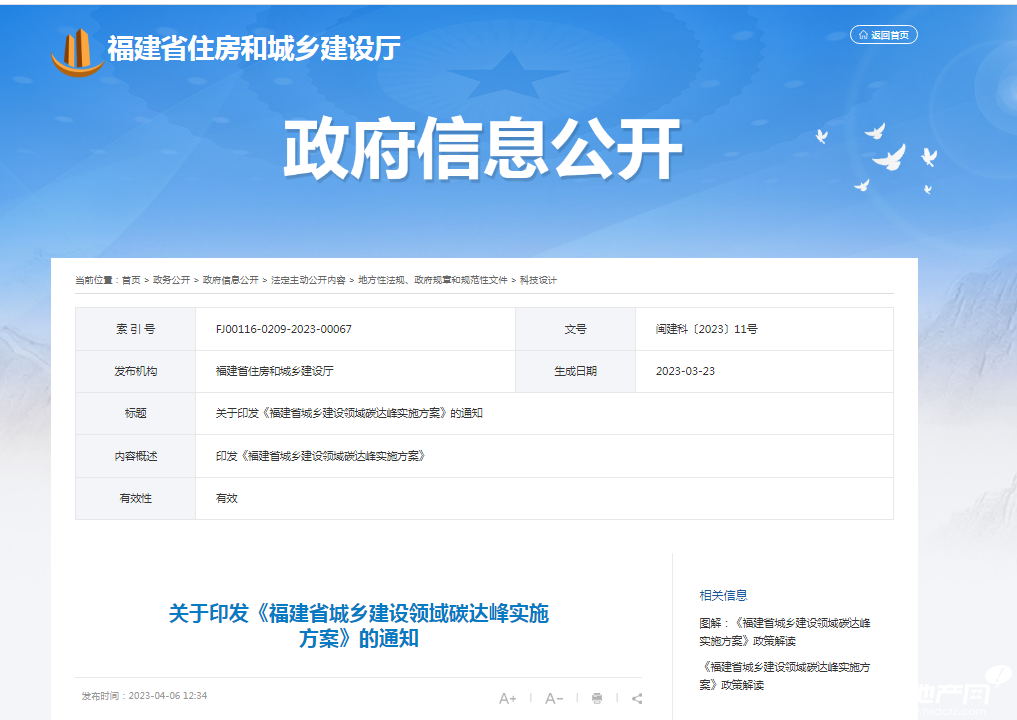The image size is (1017, 720).
Task: Click the 有效性 label cell
Action: pyautogui.click(x=136, y=498)
